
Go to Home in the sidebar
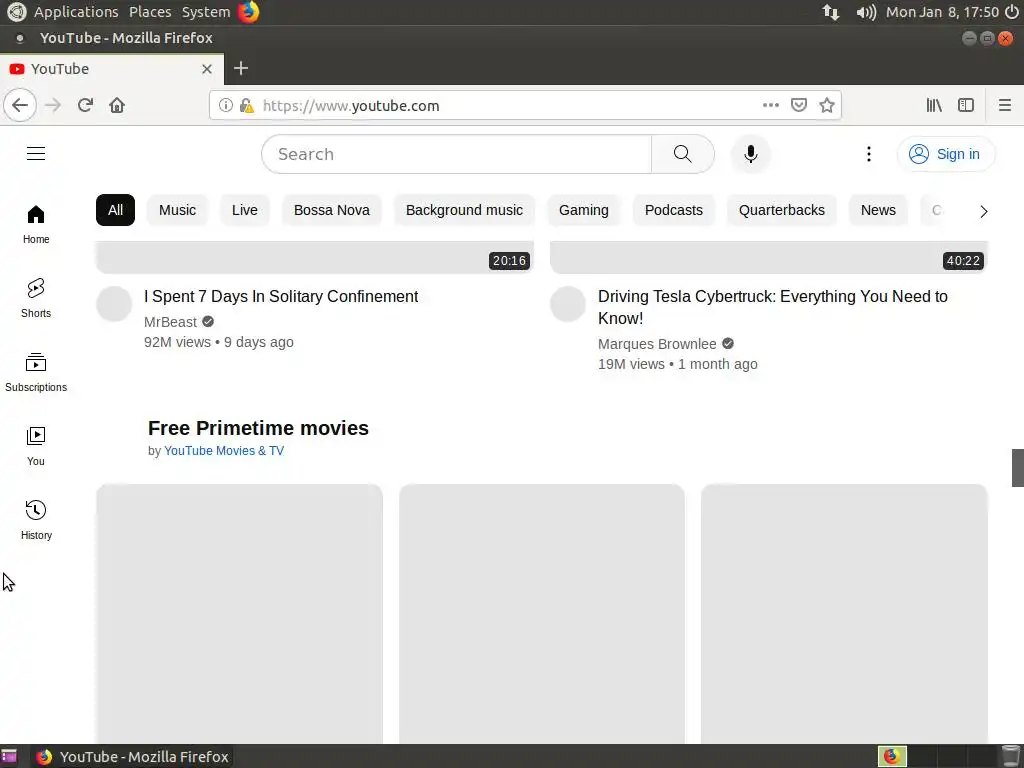(36, 224)
